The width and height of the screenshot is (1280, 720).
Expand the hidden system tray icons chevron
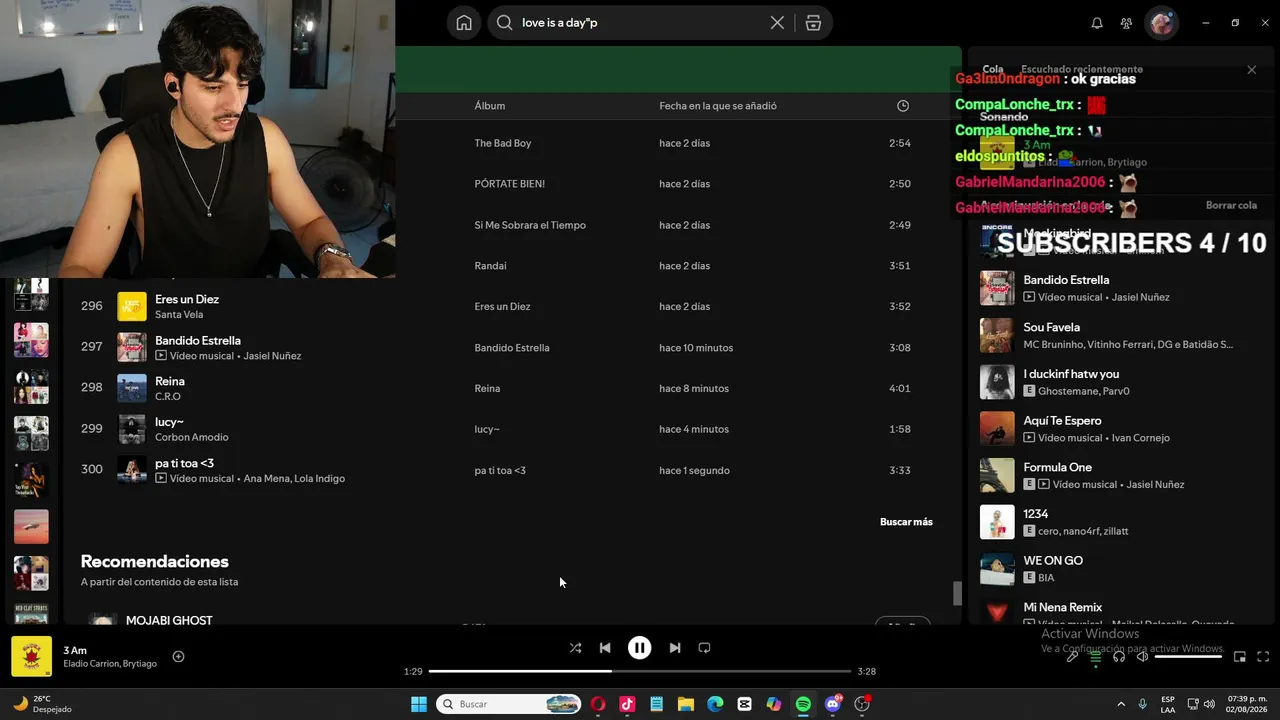1121,704
